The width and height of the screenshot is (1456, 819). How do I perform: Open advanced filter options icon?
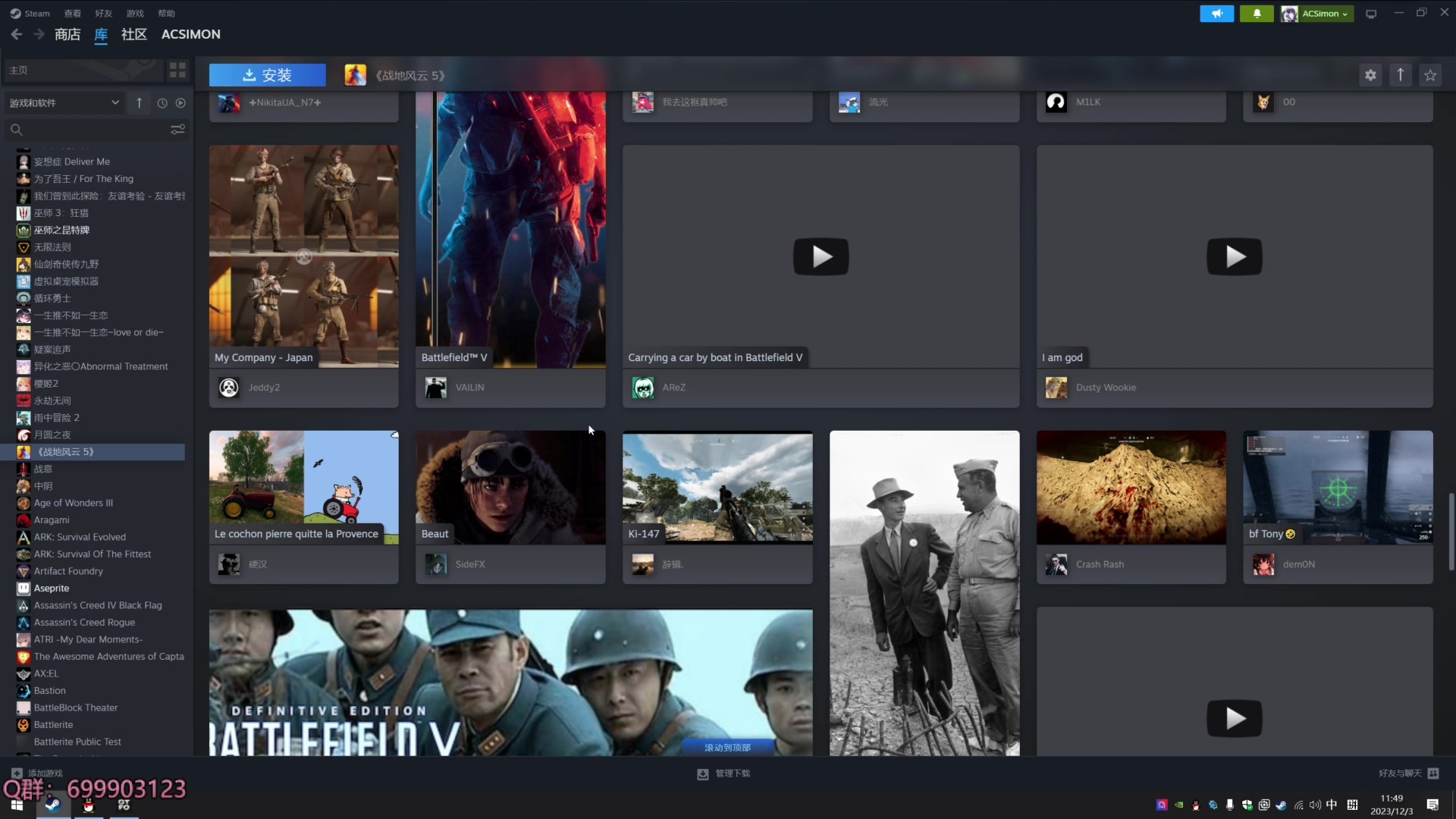pyautogui.click(x=177, y=130)
